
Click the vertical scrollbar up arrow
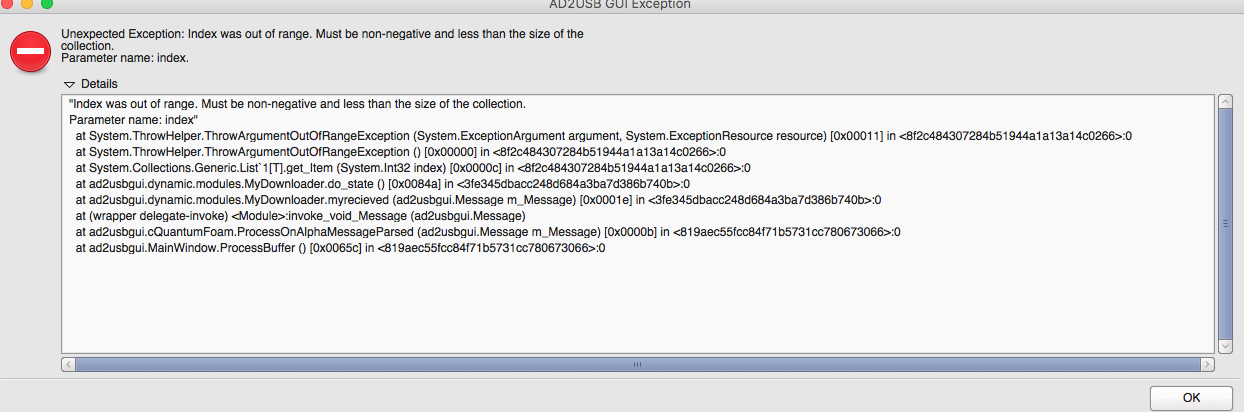pos(1225,103)
